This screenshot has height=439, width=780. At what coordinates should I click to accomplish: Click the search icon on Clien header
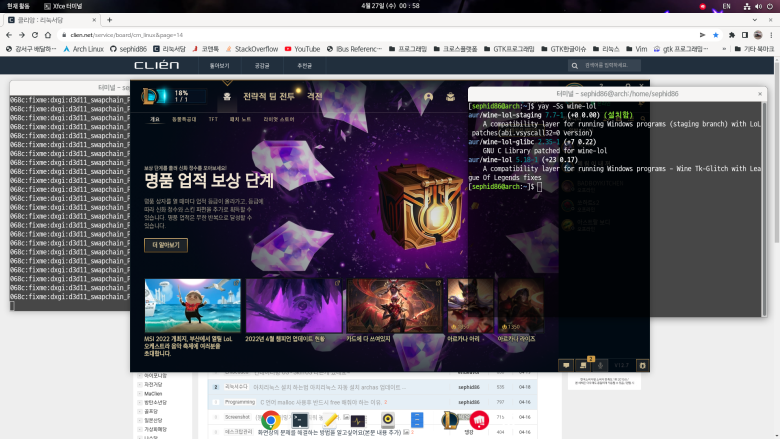pyautogui.click(x=575, y=66)
